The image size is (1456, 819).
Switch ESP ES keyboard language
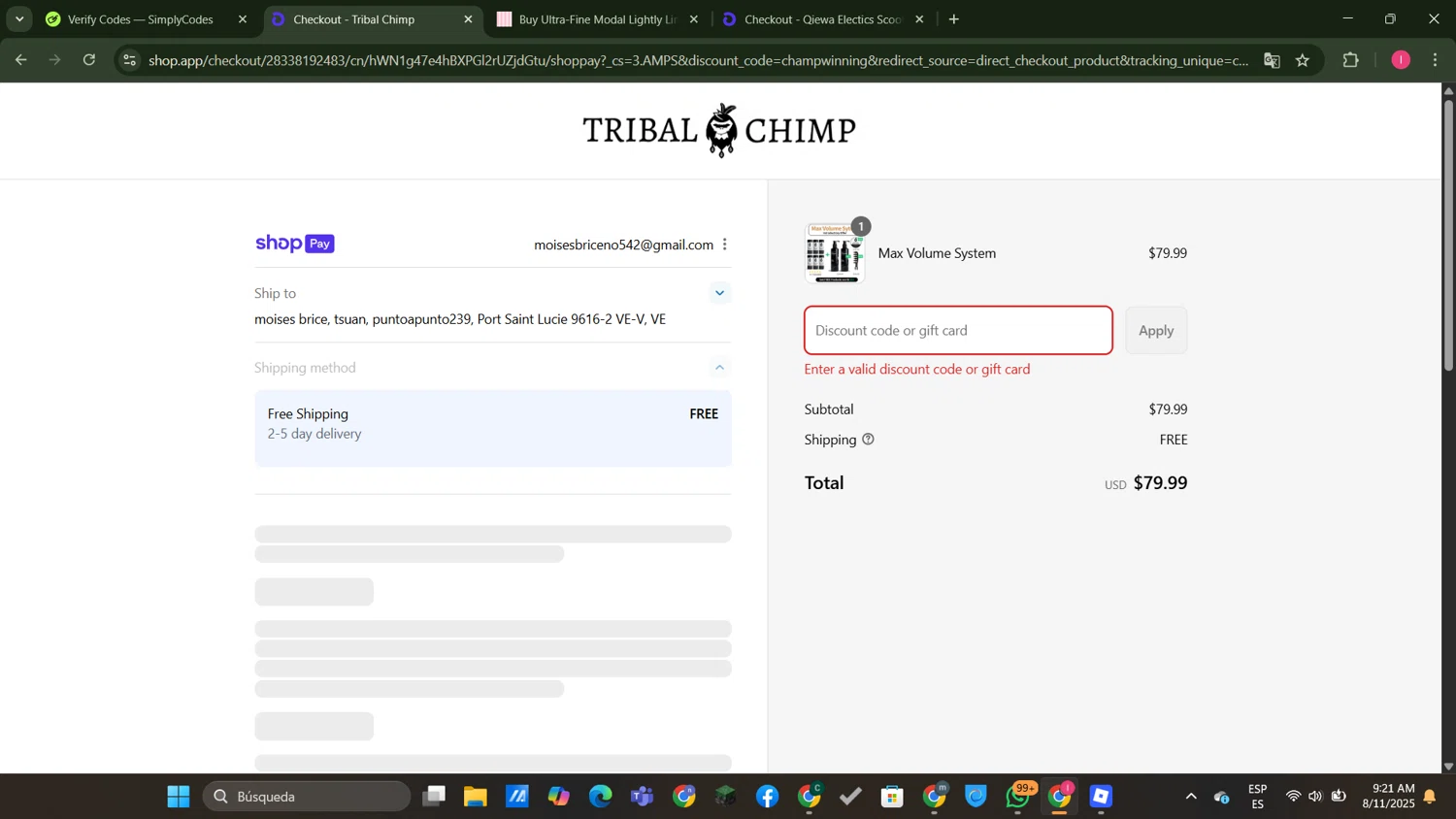click(x=1257, y=797)
